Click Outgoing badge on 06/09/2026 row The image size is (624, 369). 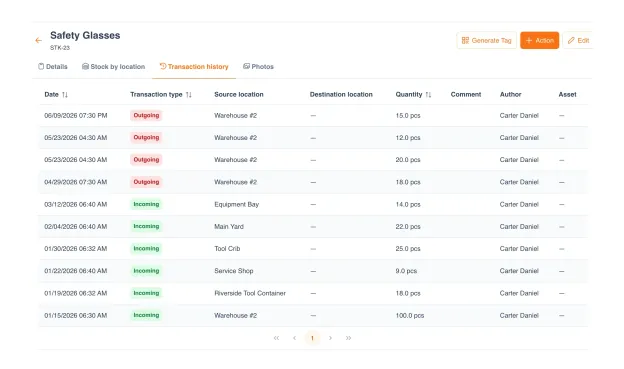tap(146, 115)
